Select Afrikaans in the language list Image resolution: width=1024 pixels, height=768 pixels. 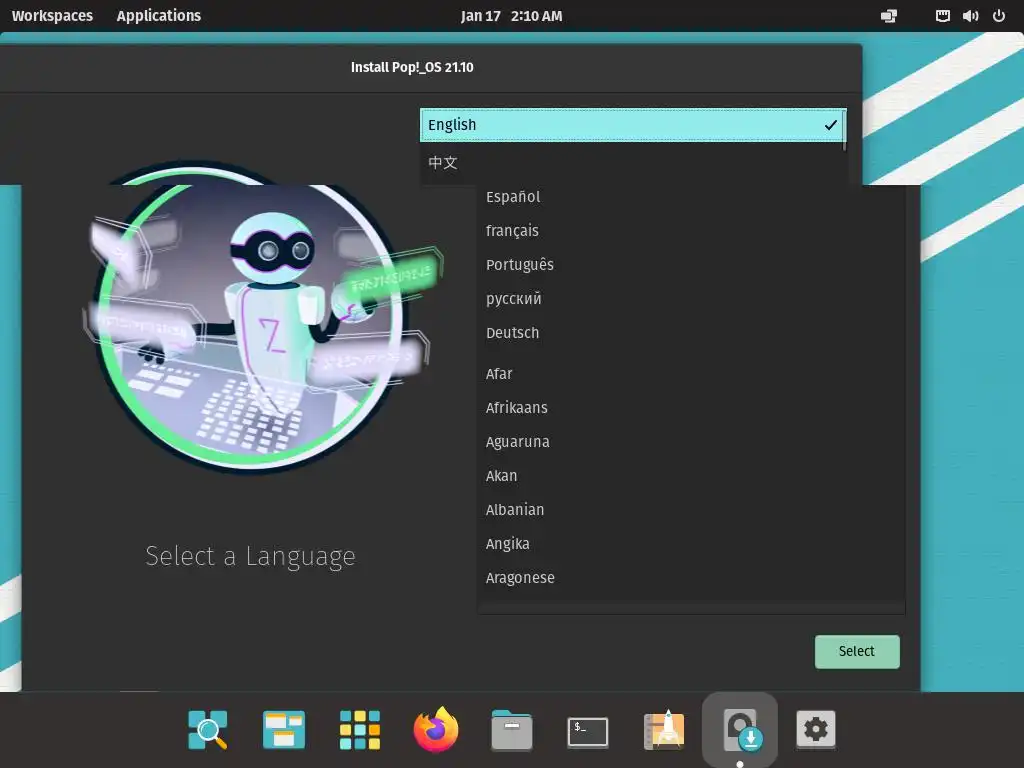coord(690,408)
